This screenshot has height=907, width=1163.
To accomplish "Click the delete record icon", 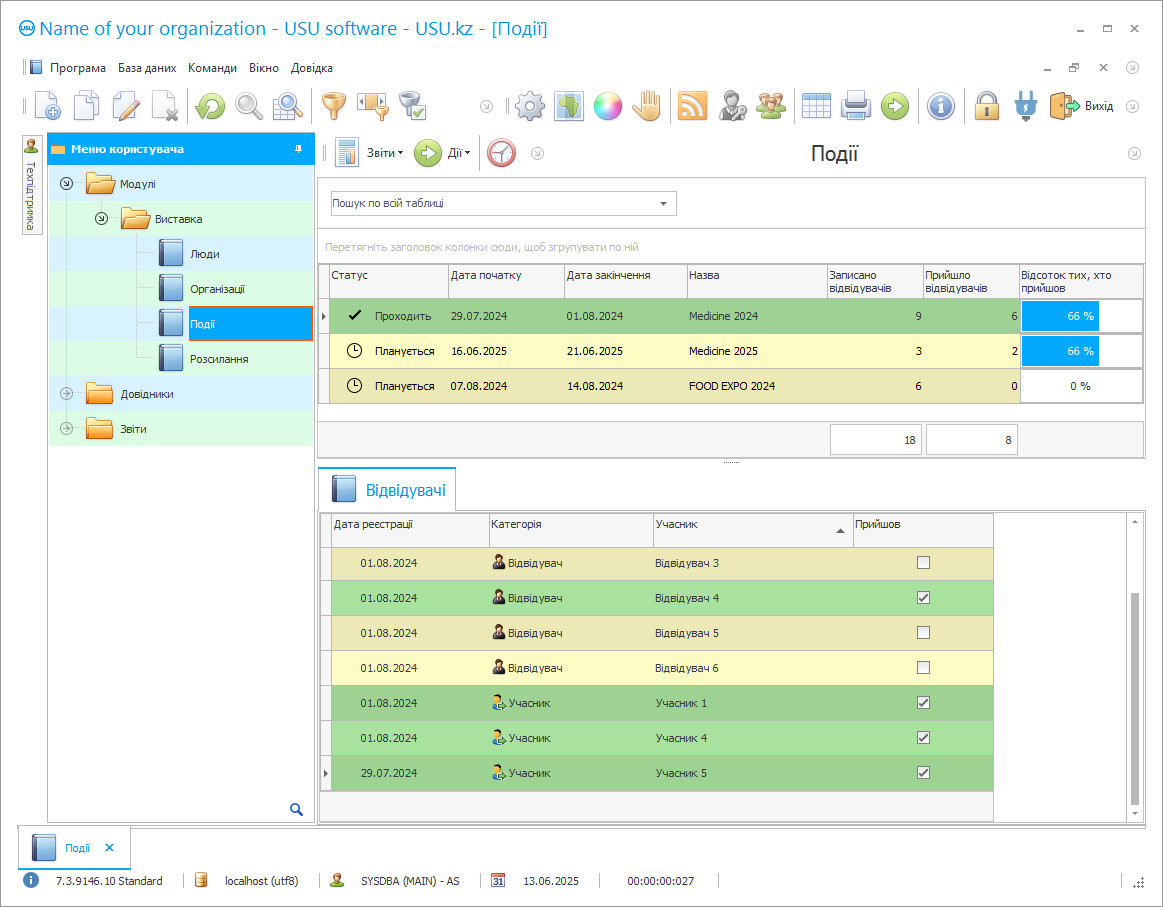I will [165, 106].
